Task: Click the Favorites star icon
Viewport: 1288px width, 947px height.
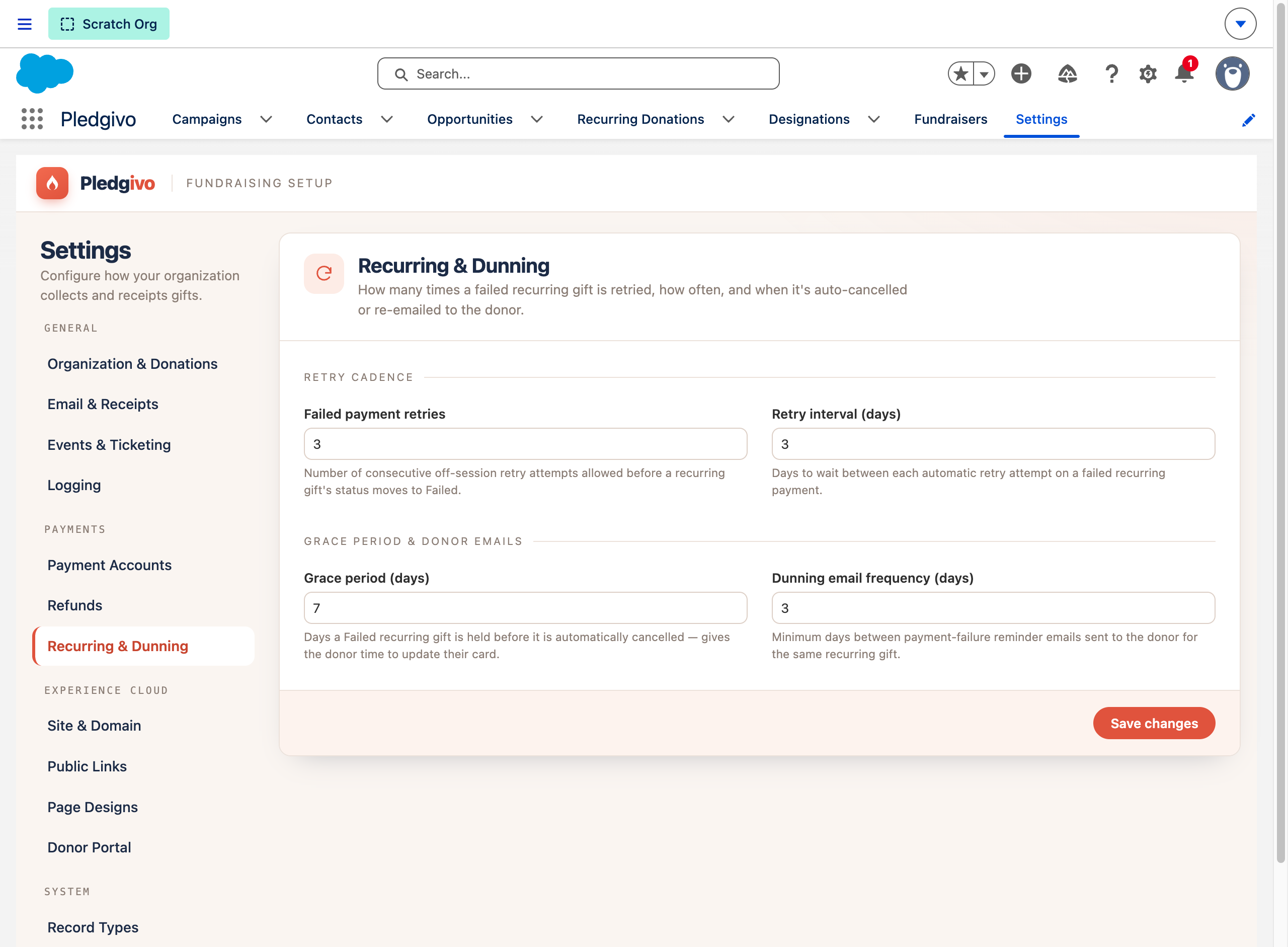Action: pyautogui.click(x=961, y=74)
